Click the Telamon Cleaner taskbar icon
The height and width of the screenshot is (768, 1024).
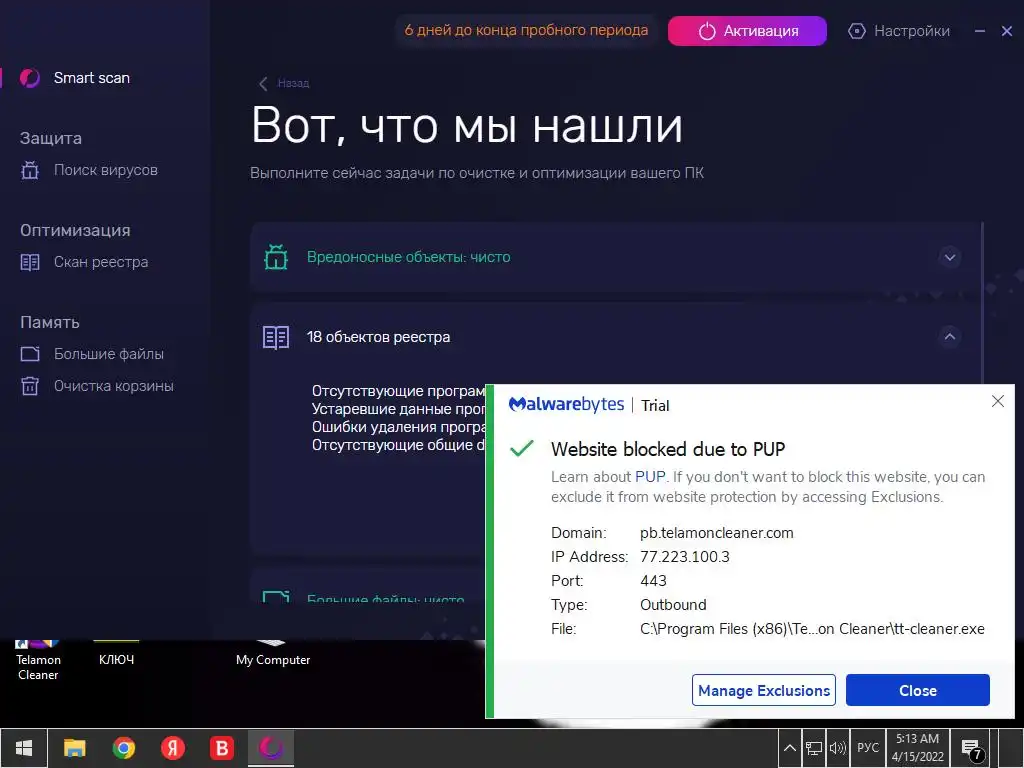(x=271, y=748)
